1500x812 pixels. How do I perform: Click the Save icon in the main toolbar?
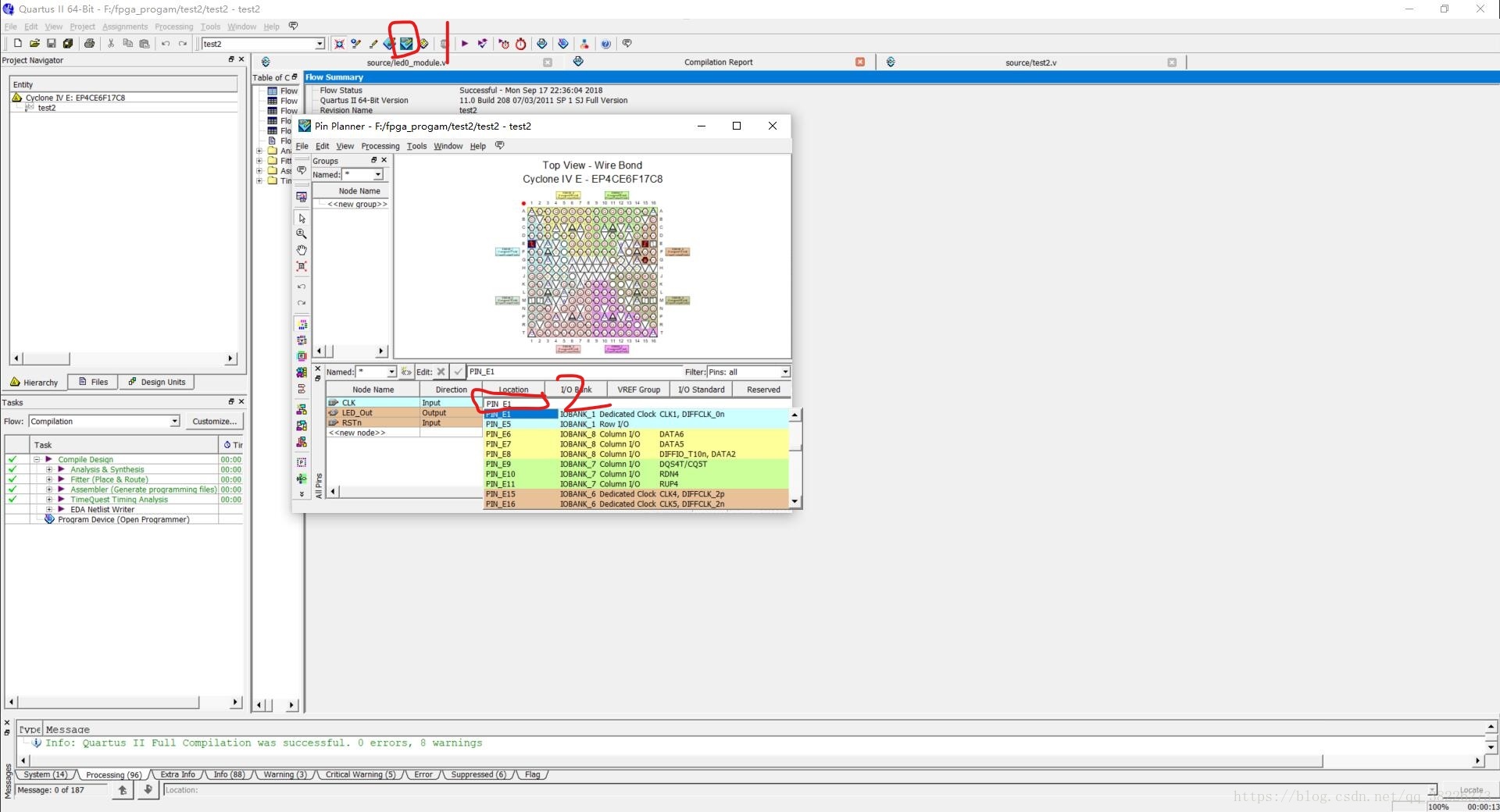(x=51, y=44)
